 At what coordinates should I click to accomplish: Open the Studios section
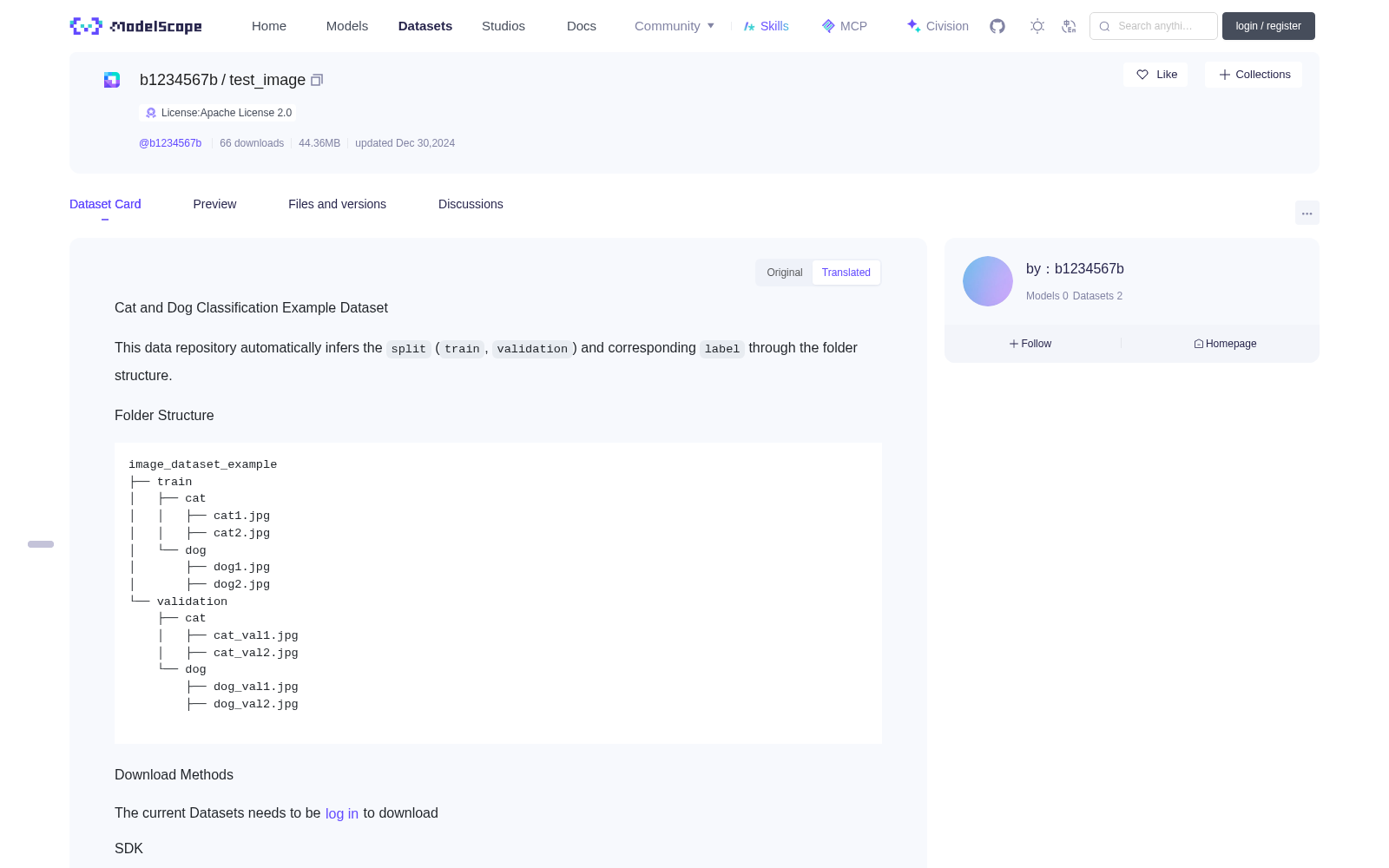[x=504, y=26]
